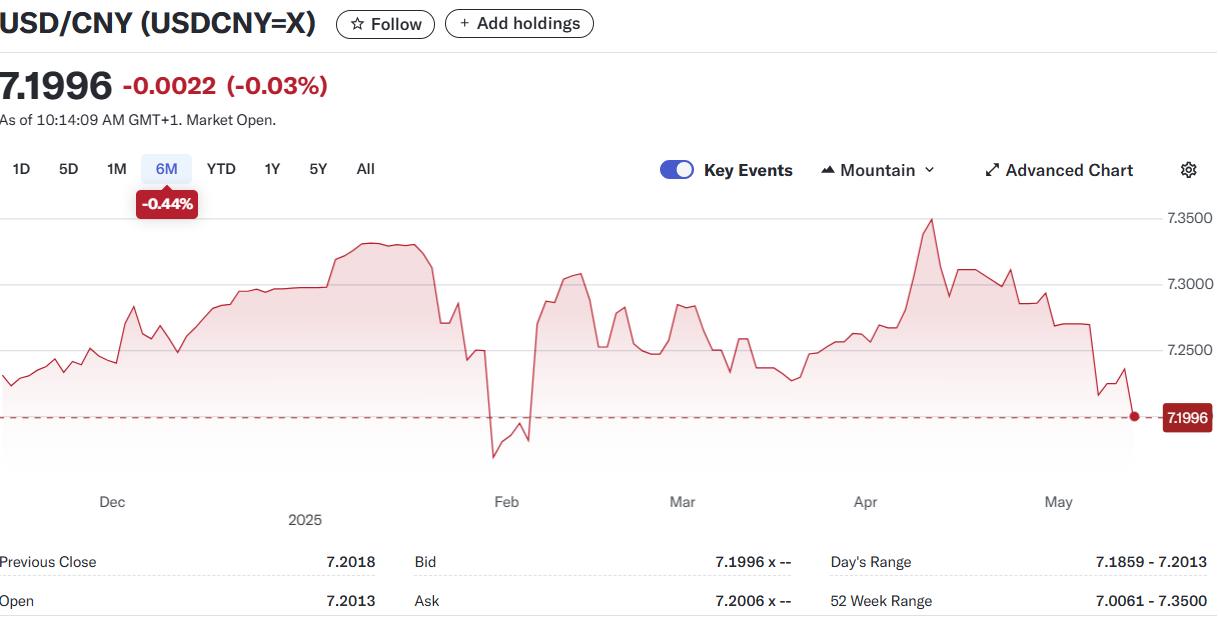The width and height of the screenshot is (1220, 625).
Task: Select the 1D time range
Action: pos(21,169)
